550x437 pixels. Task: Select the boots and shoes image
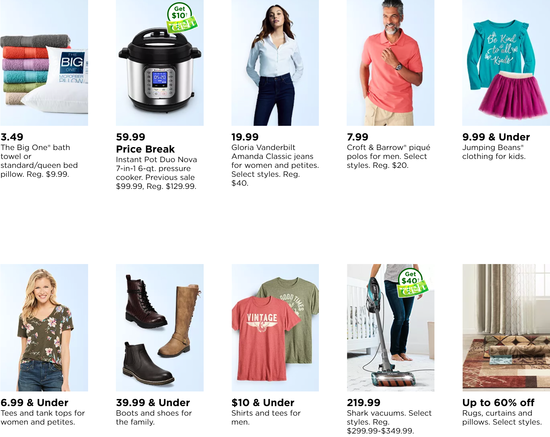click(160, 328)
